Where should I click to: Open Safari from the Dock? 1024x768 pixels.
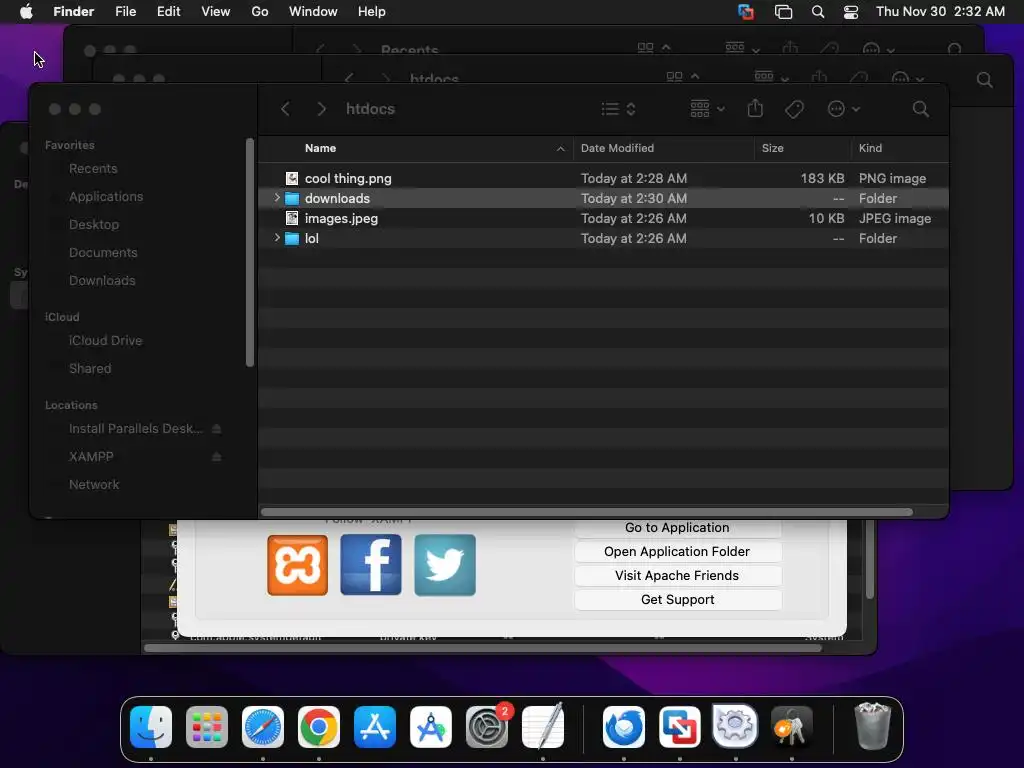[263, 727]
